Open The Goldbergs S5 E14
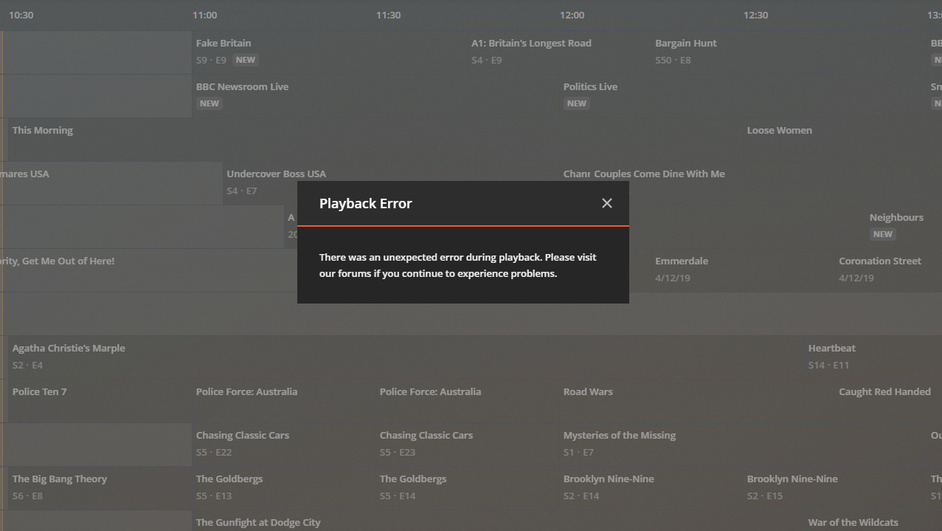The height and width of the screenshot is (531, 942). click(x=467, y=488)
